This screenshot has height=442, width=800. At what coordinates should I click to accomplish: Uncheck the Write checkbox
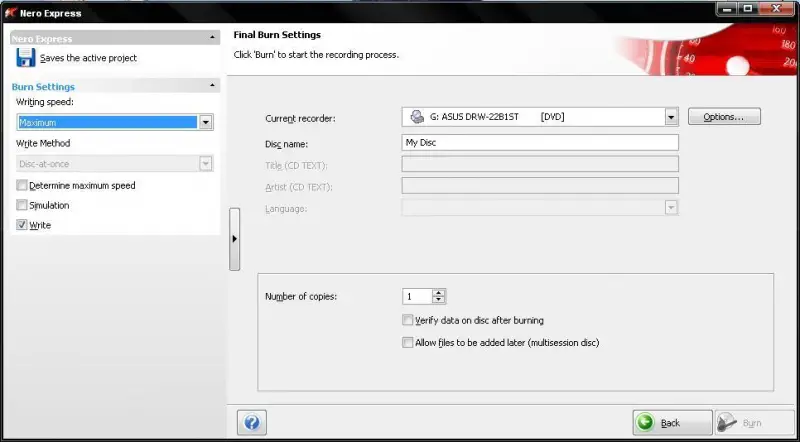click(21, 225)
